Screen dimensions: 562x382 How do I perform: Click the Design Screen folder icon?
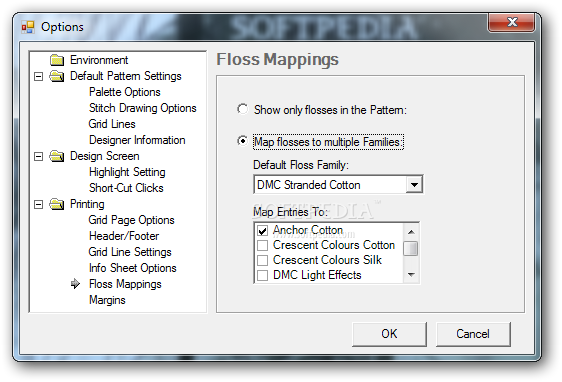[x=57, y=156]
